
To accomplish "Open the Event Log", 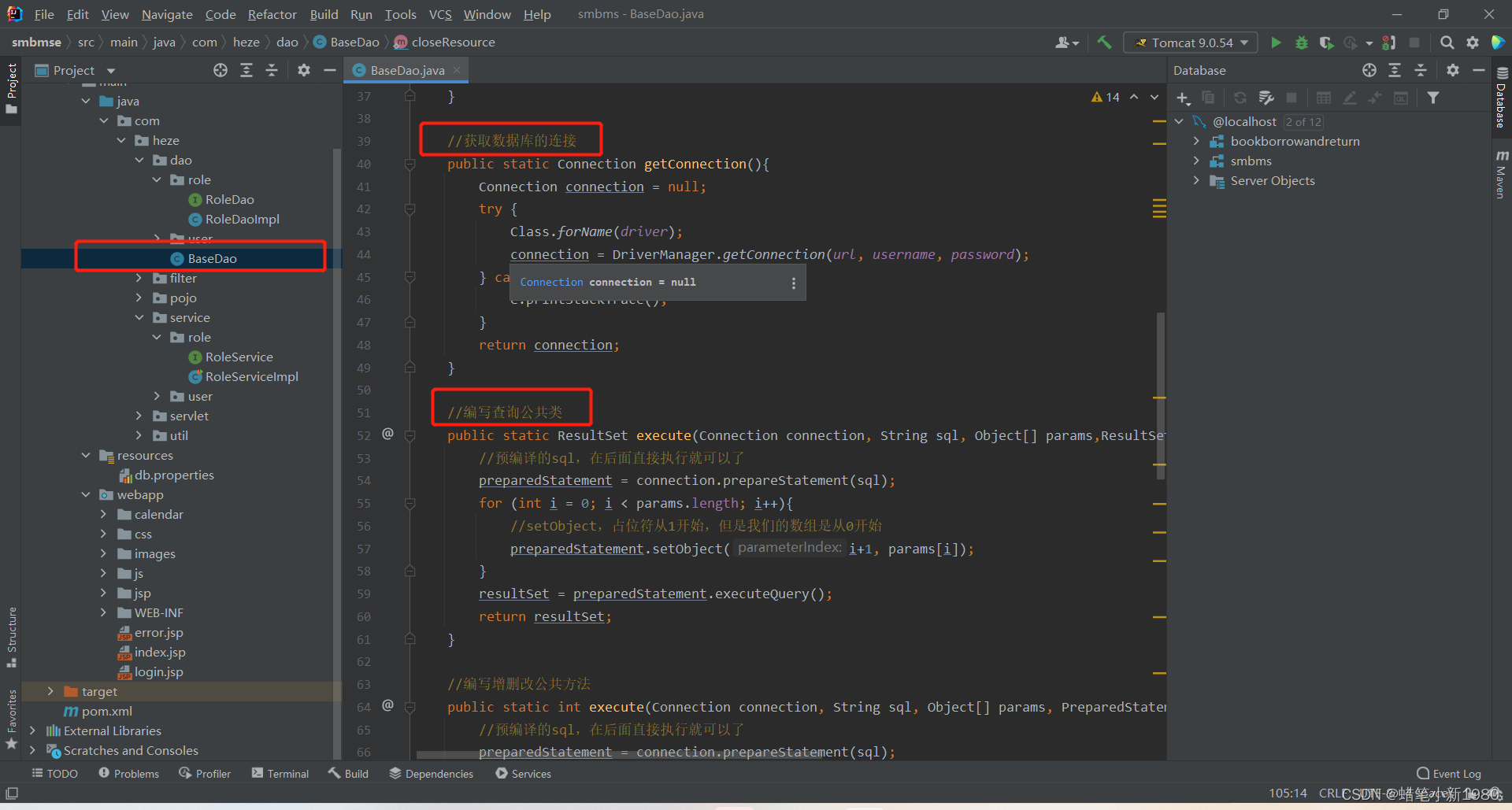I will coord(1449,774).
